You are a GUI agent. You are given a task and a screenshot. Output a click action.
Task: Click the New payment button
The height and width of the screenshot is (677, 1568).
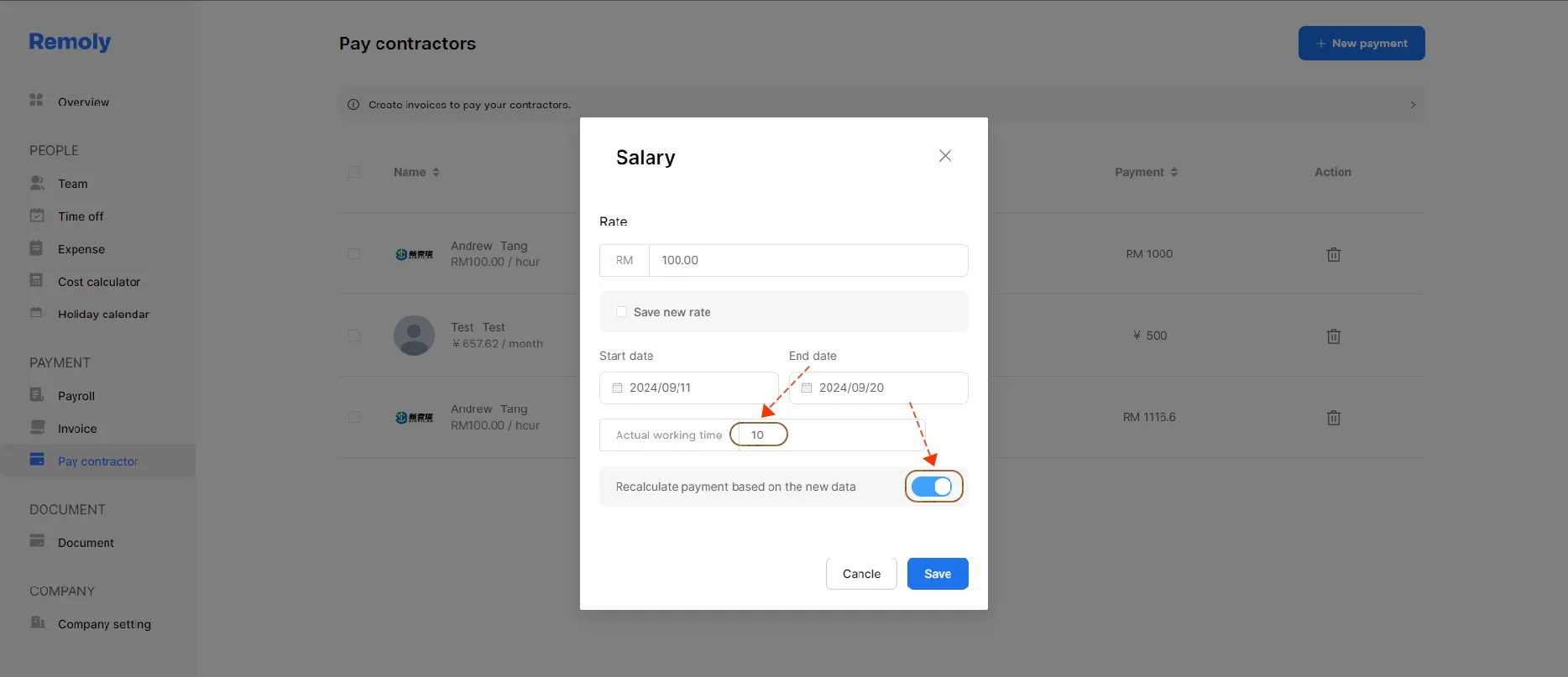[x=1362, y=43]
